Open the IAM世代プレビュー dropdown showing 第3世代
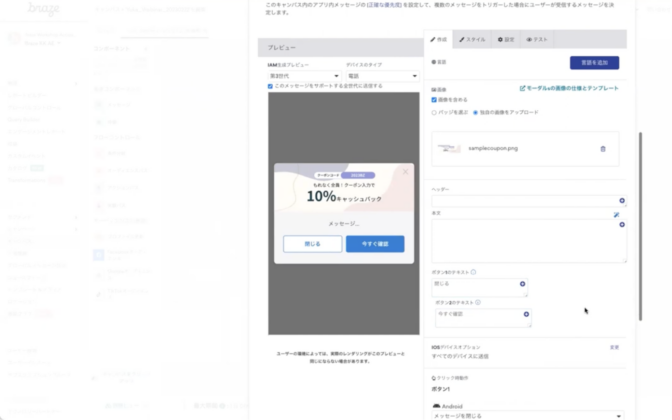672x420 pixels. point(304,75)
